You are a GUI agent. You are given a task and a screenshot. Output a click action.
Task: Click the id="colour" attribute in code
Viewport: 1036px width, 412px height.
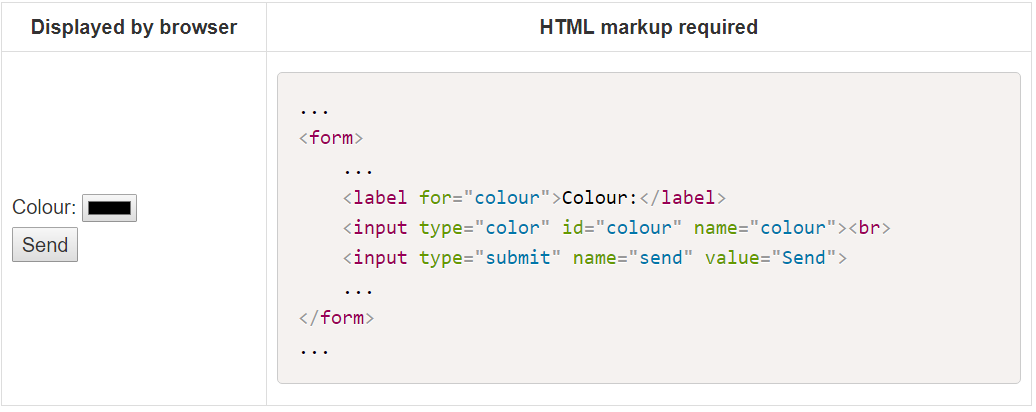[x=622, y=228]
